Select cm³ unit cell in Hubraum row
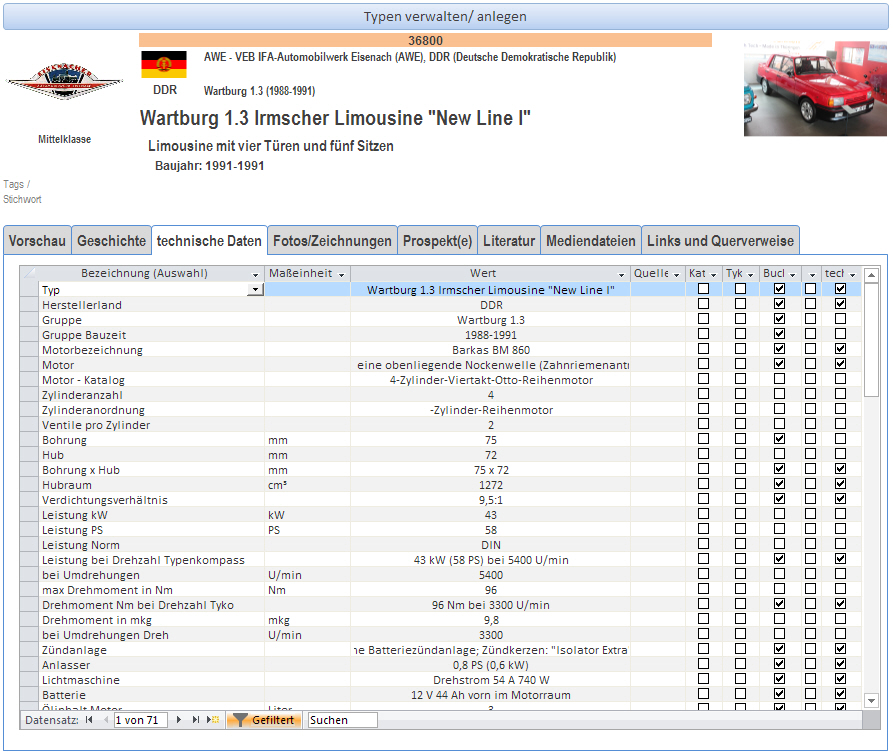 click(x=307, y=485)
